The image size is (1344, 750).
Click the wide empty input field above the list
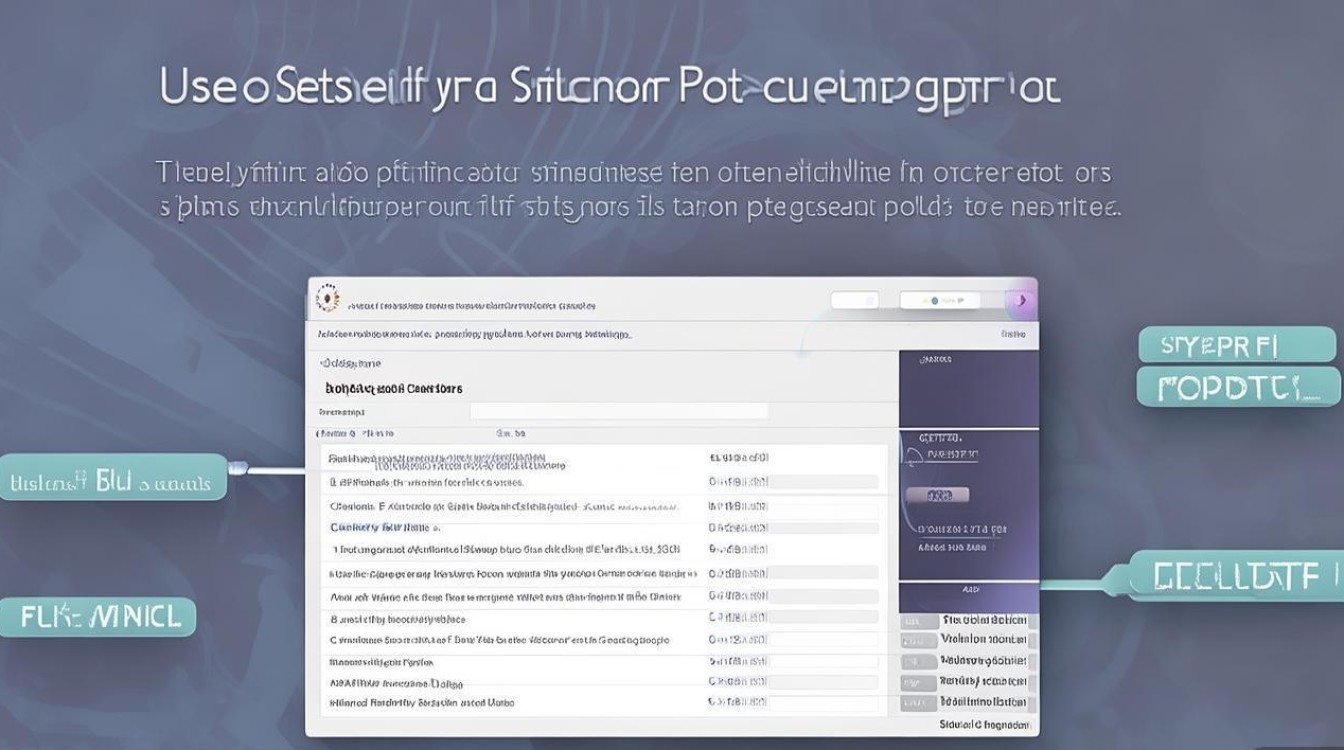click(619, 411)
